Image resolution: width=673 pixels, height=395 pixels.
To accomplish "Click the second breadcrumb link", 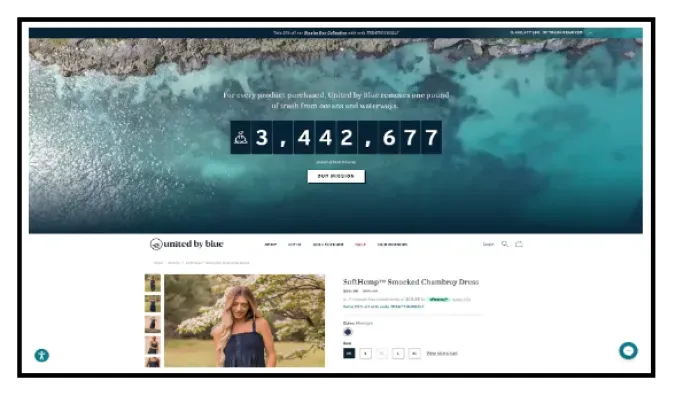I will point(174,263).
